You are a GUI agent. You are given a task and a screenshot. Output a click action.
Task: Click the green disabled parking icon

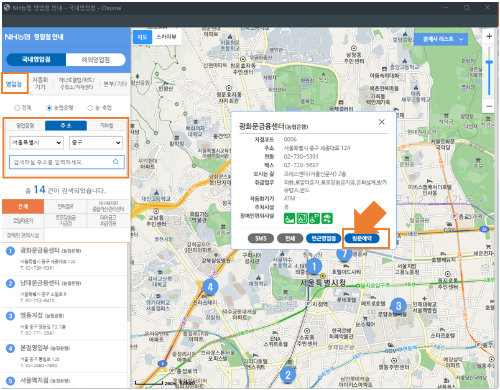[314, 219]
